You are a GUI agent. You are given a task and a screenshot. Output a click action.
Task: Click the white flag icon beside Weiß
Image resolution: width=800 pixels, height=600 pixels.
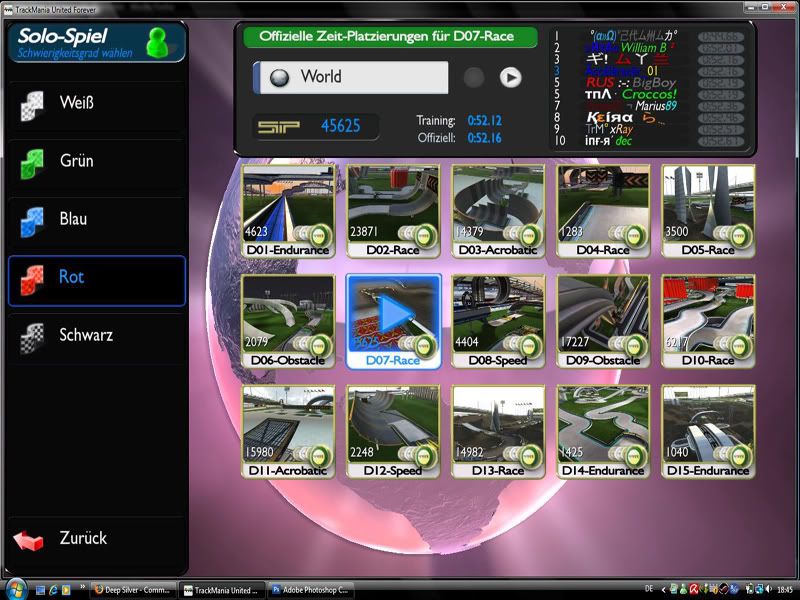[x=32, y=106]
